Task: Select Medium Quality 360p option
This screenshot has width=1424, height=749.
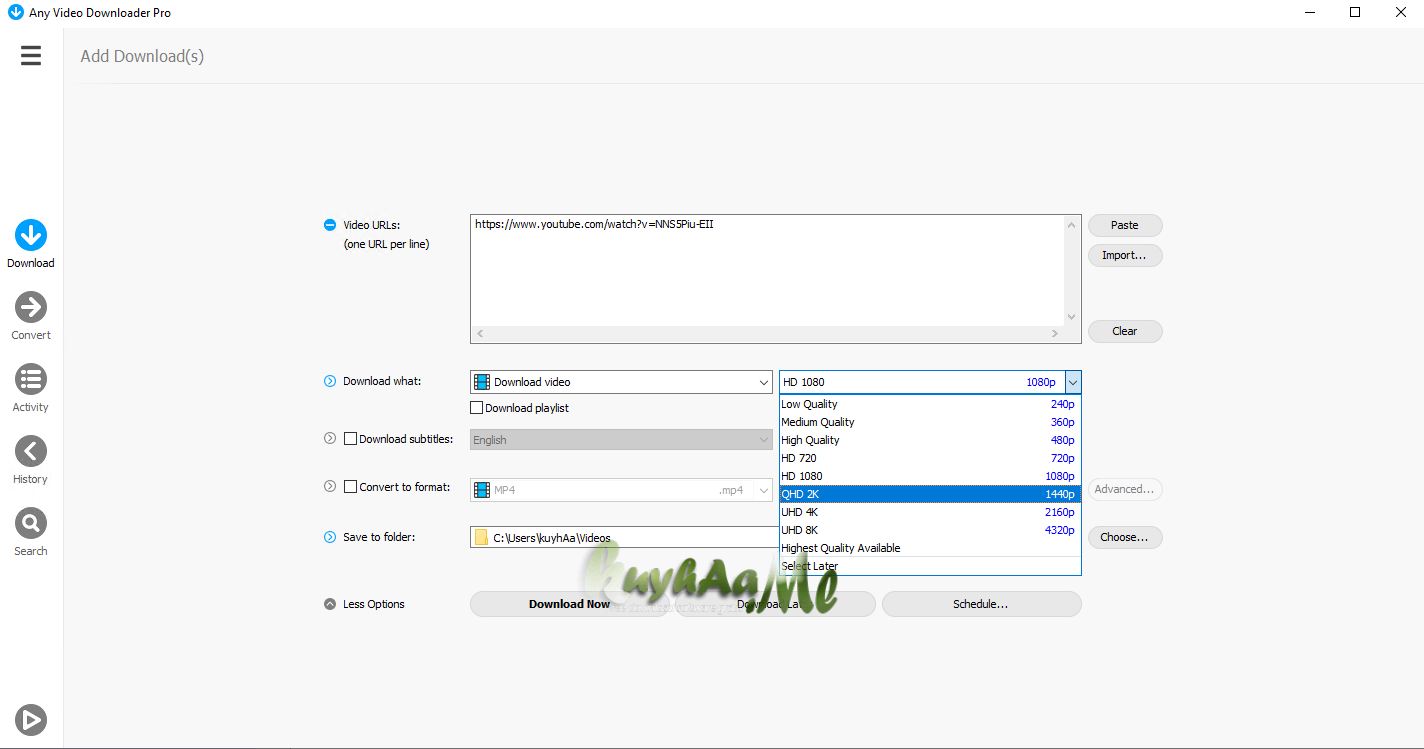Action: [x=930, y=422]
